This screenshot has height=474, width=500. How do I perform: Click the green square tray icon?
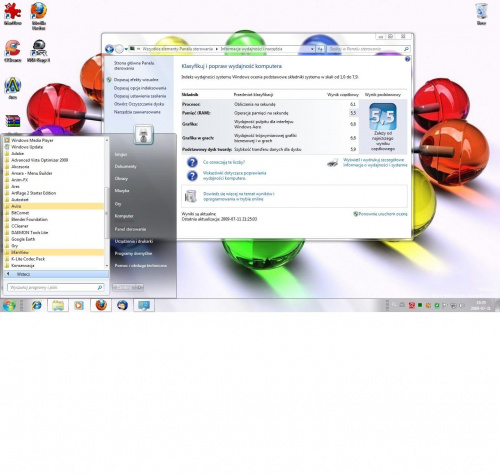pyautogui.click(x=420, y=305)
